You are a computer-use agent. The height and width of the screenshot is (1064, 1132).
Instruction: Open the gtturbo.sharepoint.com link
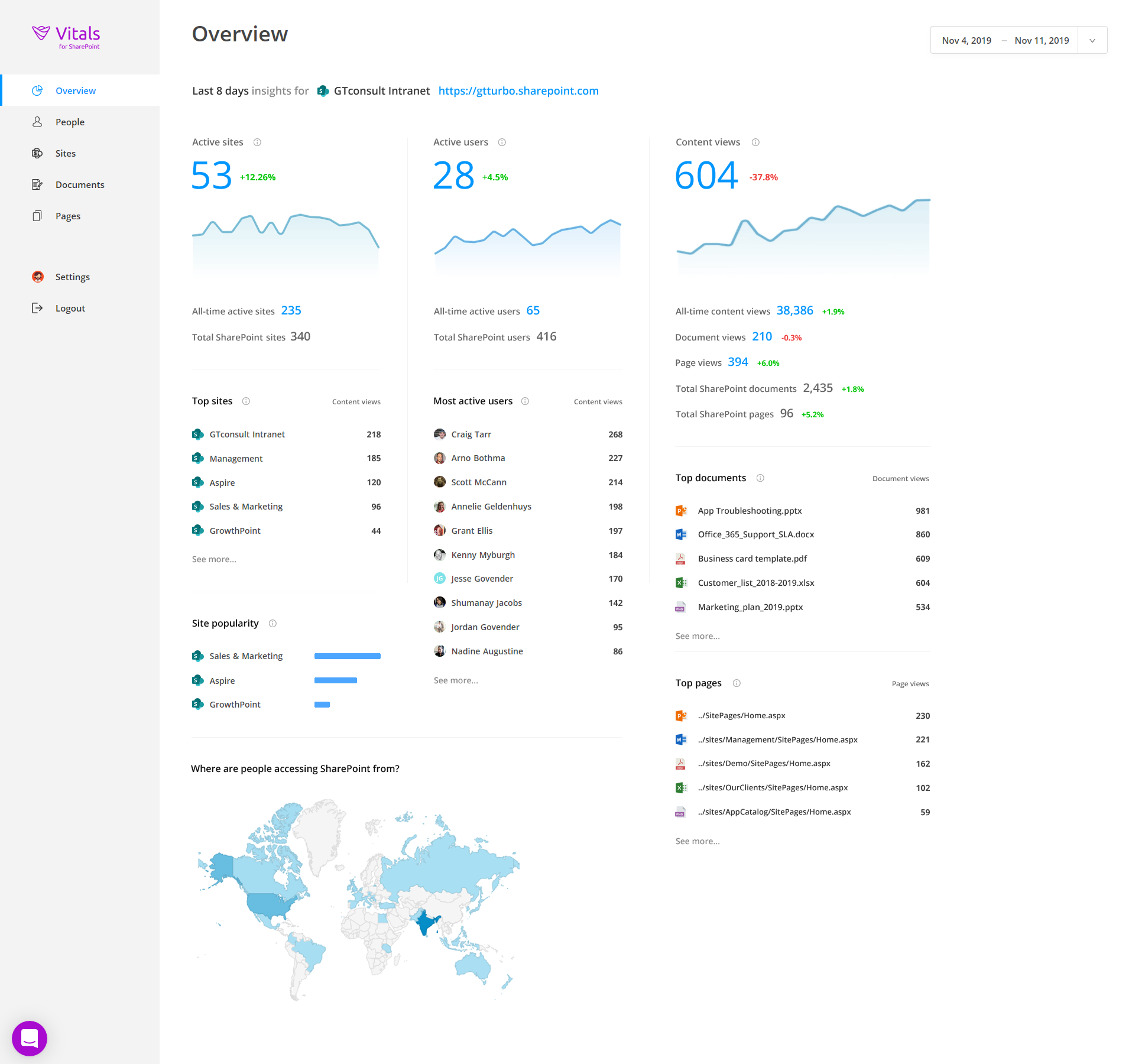pyautogui.click(x=518, y=90)
